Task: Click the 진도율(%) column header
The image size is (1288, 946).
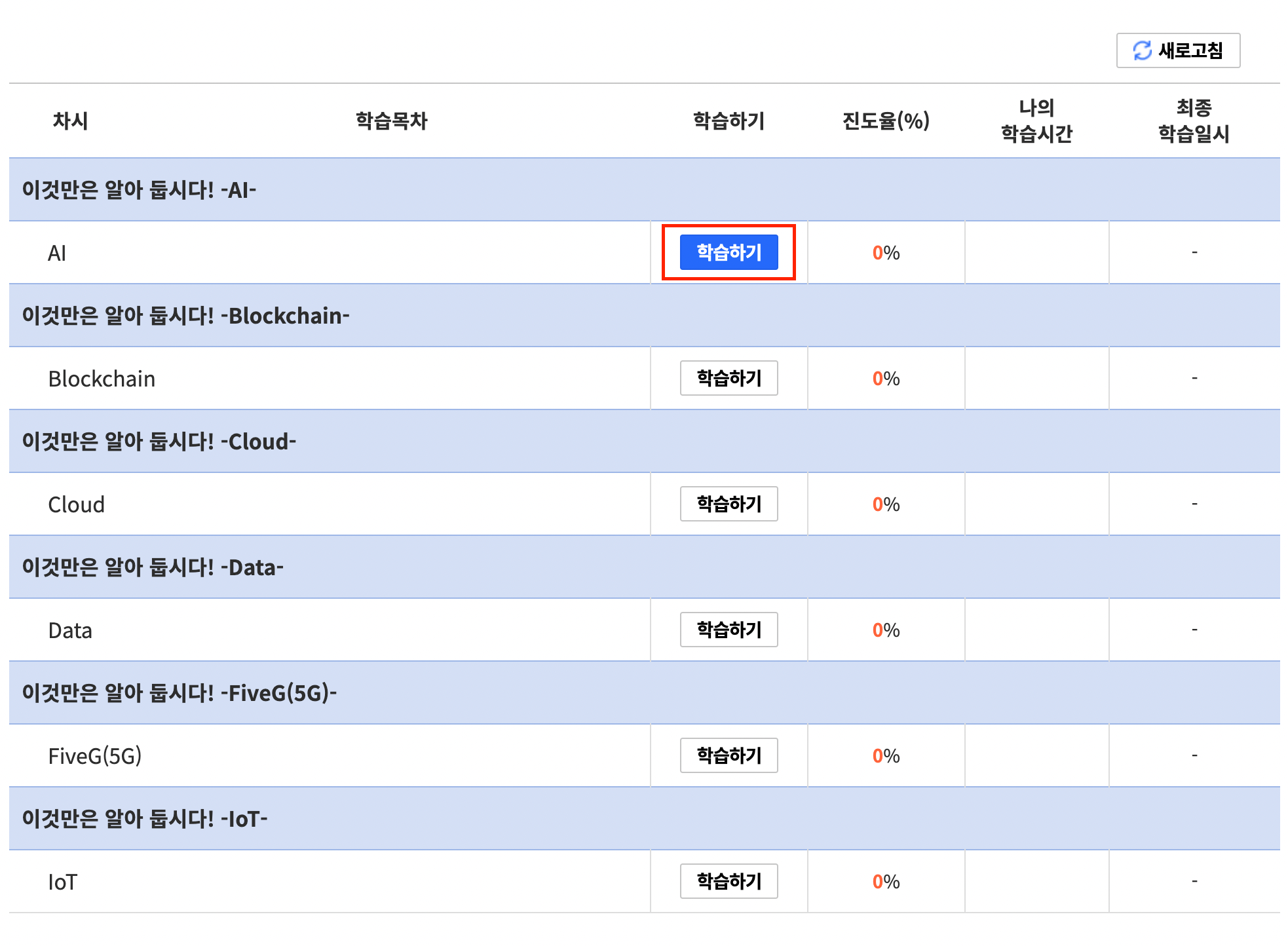Action: [x=886, y=121]
